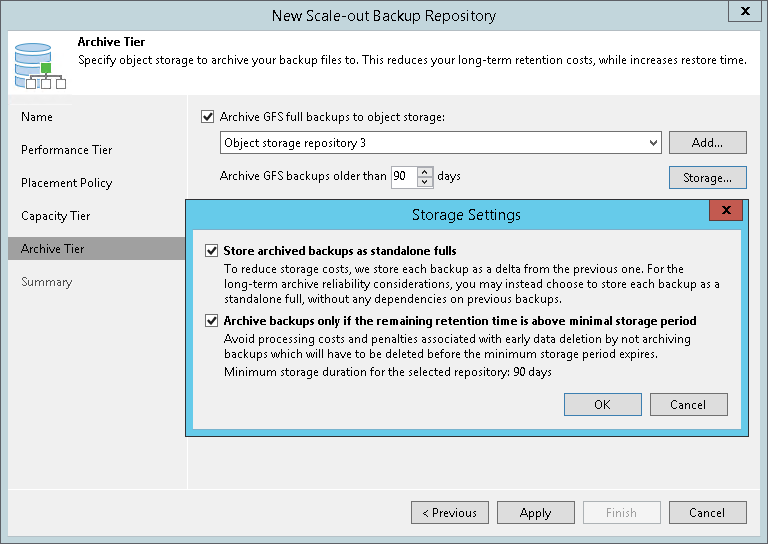Click the scale-out repository wizard icon
This screenshot has width=768, height=544.
pyautogui.click(x=40, y=64)
